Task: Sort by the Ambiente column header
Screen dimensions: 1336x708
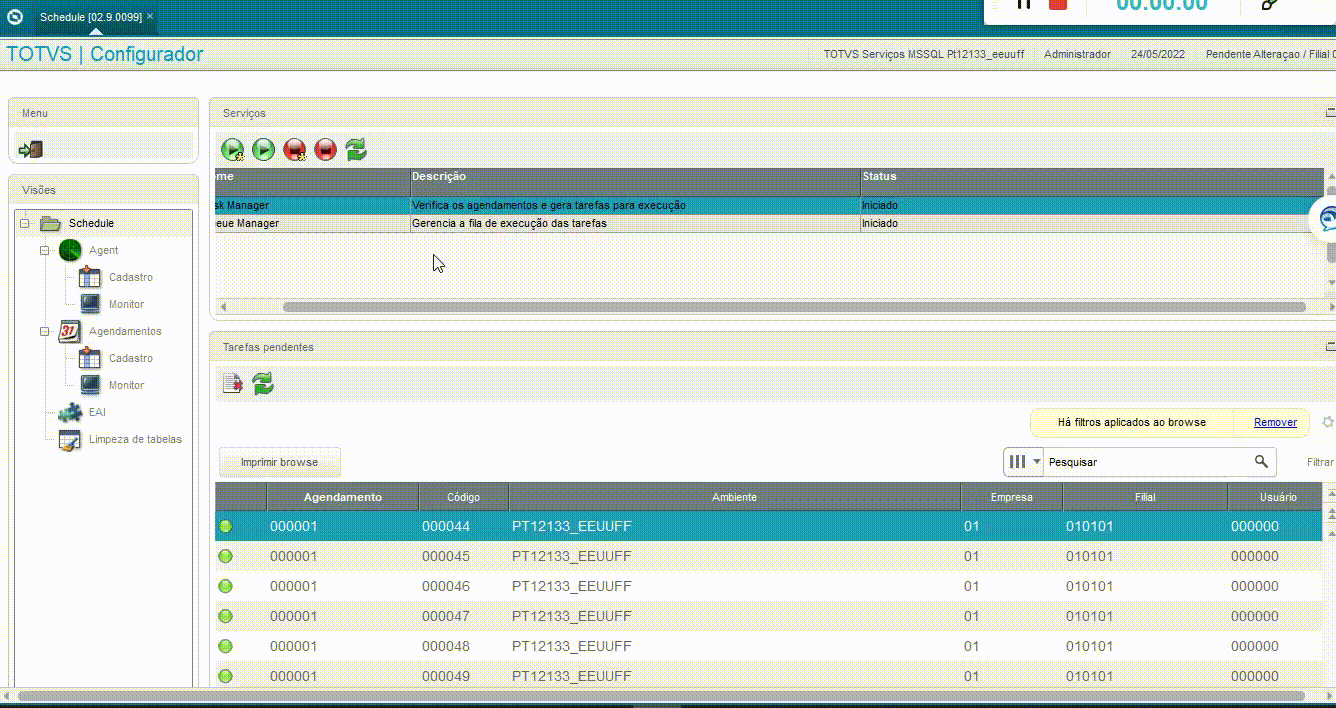Action: (x=734, y=497)
